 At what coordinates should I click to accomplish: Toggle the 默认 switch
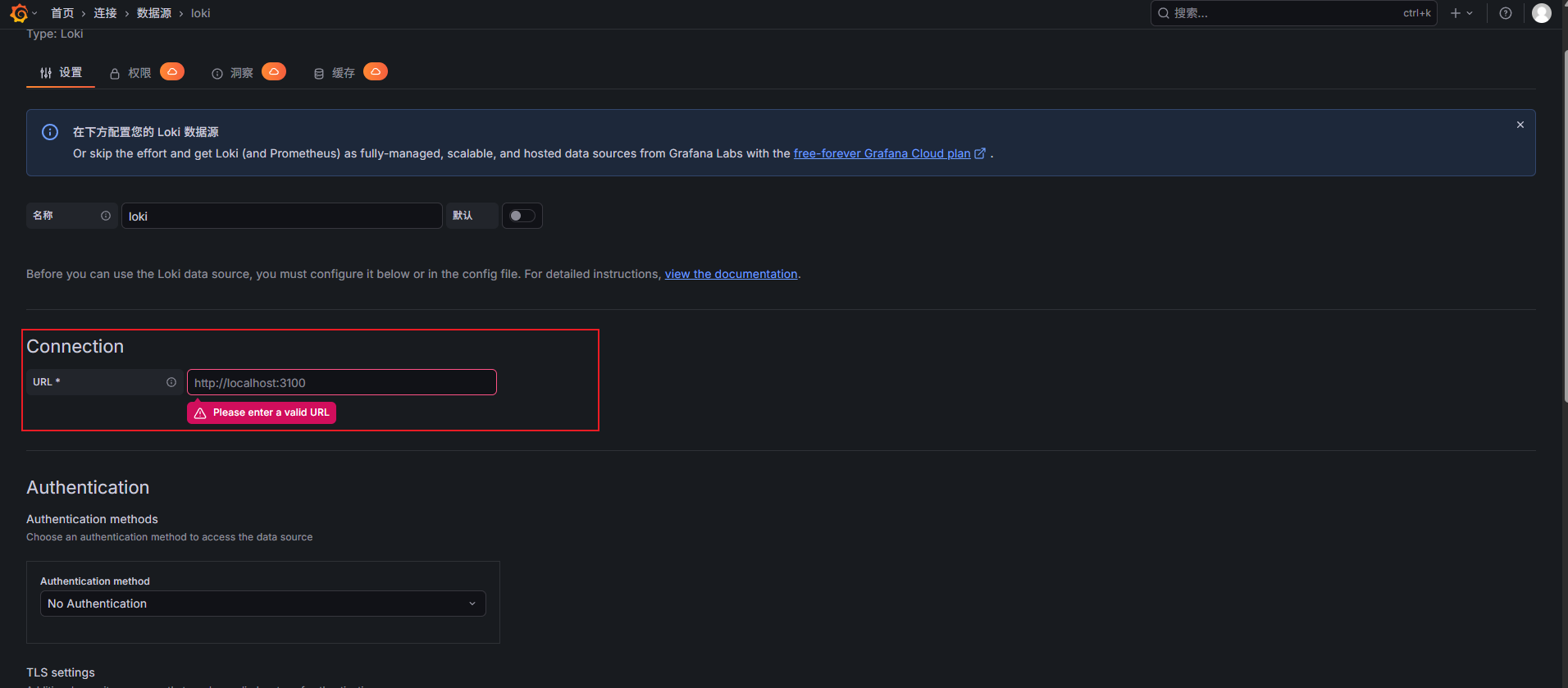coord(522,216)
